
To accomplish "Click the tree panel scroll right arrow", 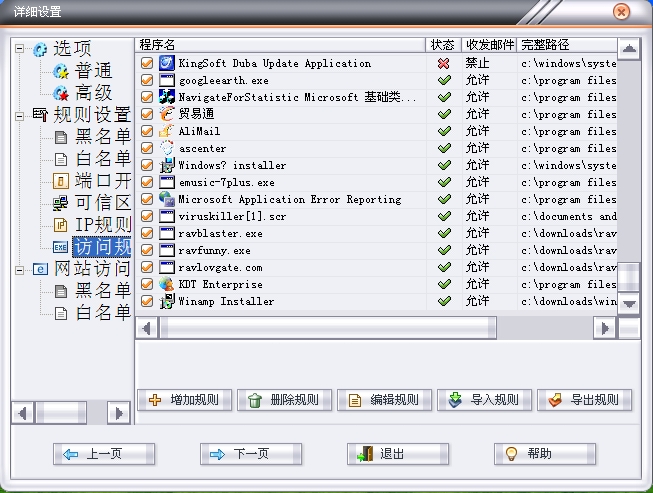I will tap(119, 413).
